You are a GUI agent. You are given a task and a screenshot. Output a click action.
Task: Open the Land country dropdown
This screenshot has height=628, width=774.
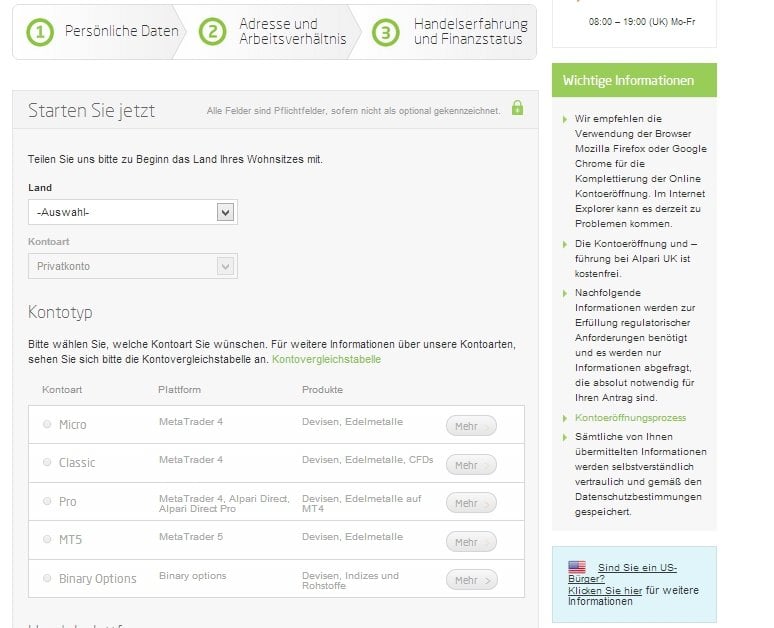133,212
